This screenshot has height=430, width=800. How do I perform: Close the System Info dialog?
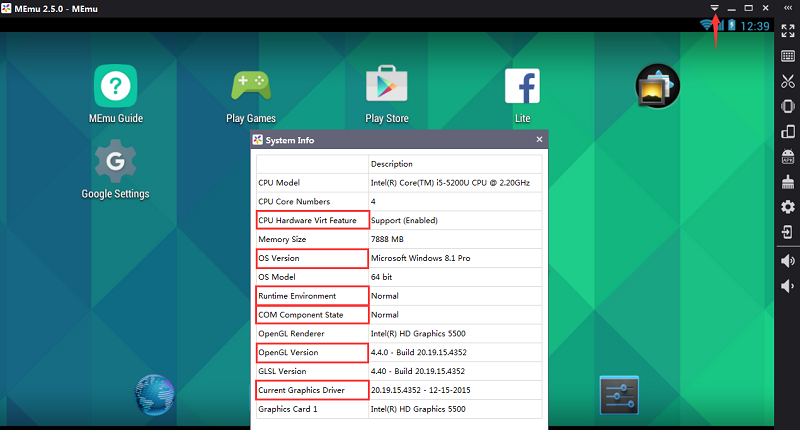[x=540, y=140]
